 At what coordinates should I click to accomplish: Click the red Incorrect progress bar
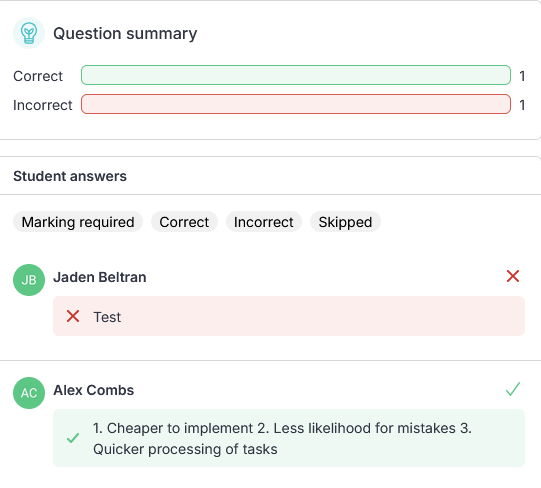(x=296, y=104)
